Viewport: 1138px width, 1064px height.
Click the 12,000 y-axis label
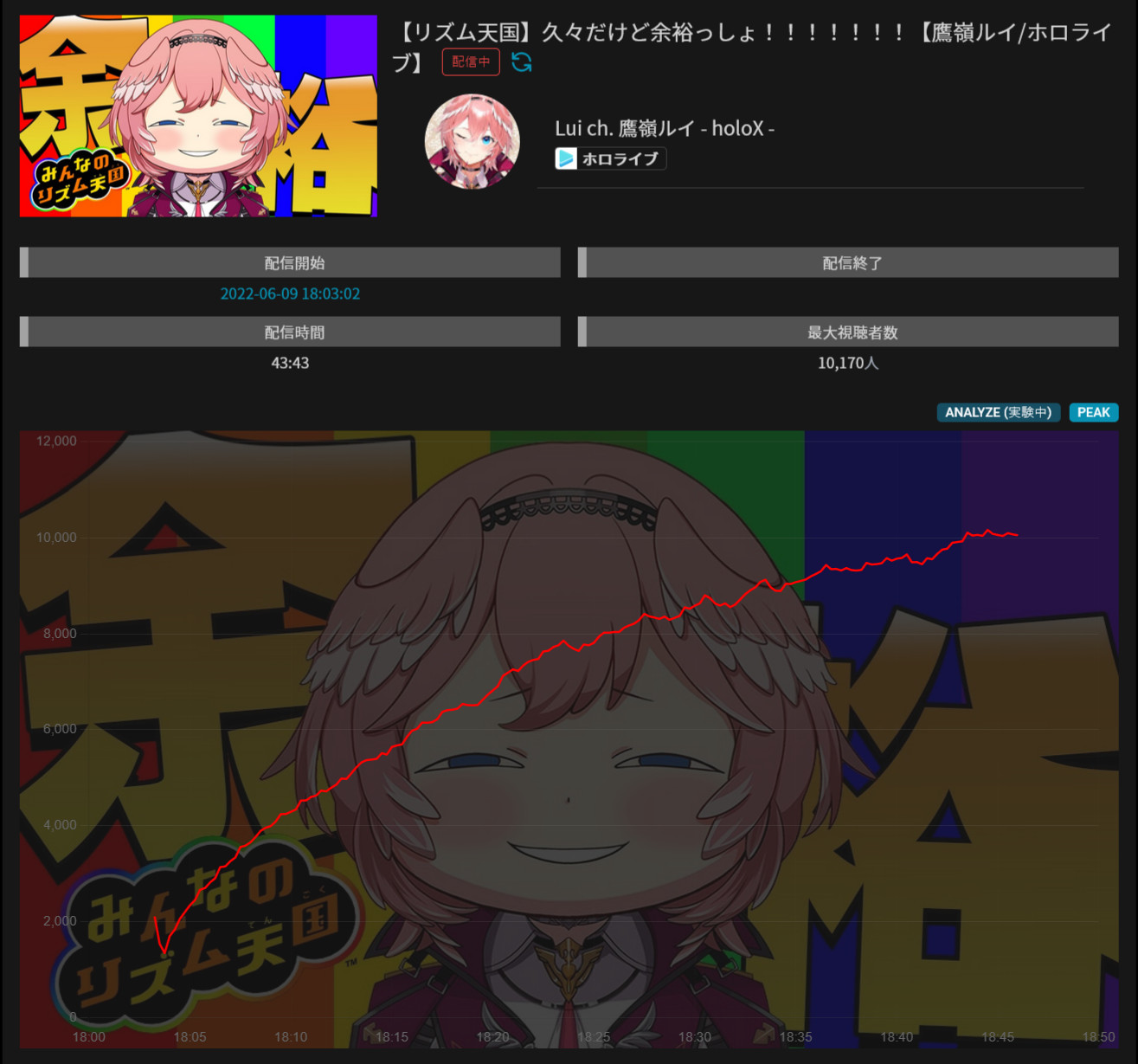56,441
